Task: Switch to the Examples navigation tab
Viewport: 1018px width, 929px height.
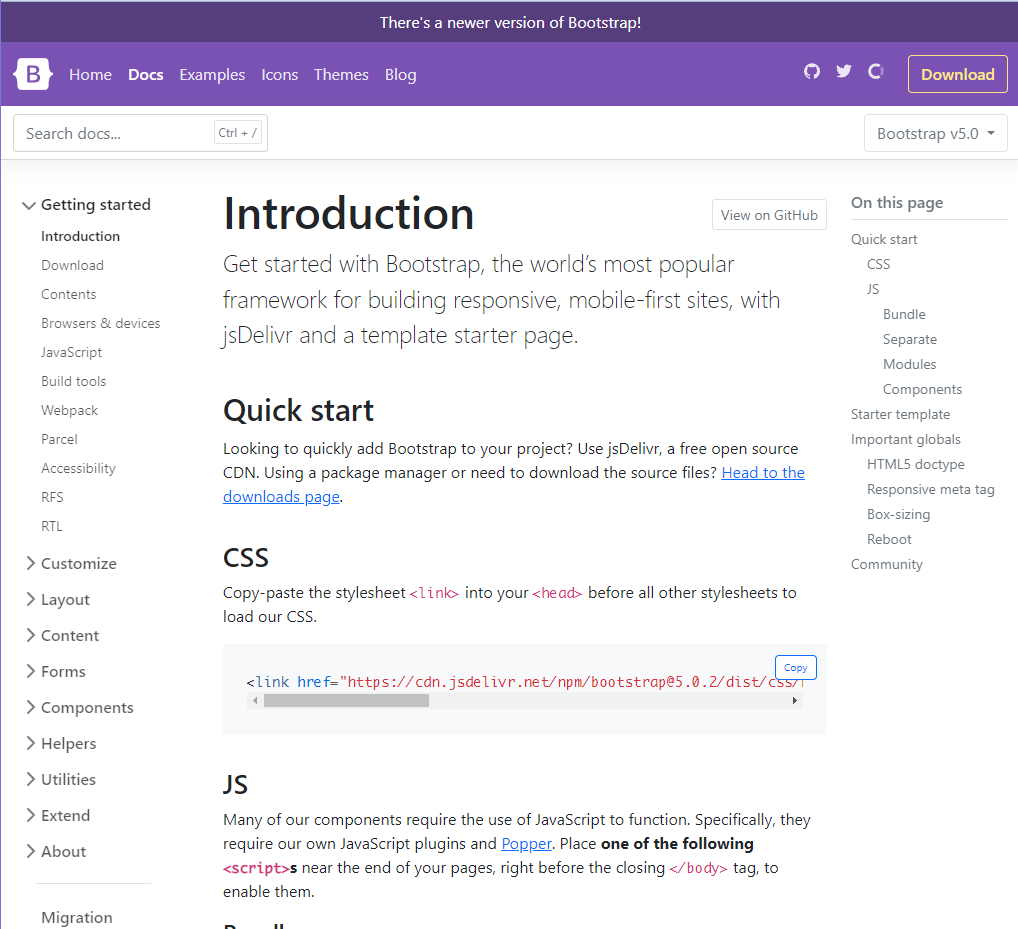Action: [212, 74]
